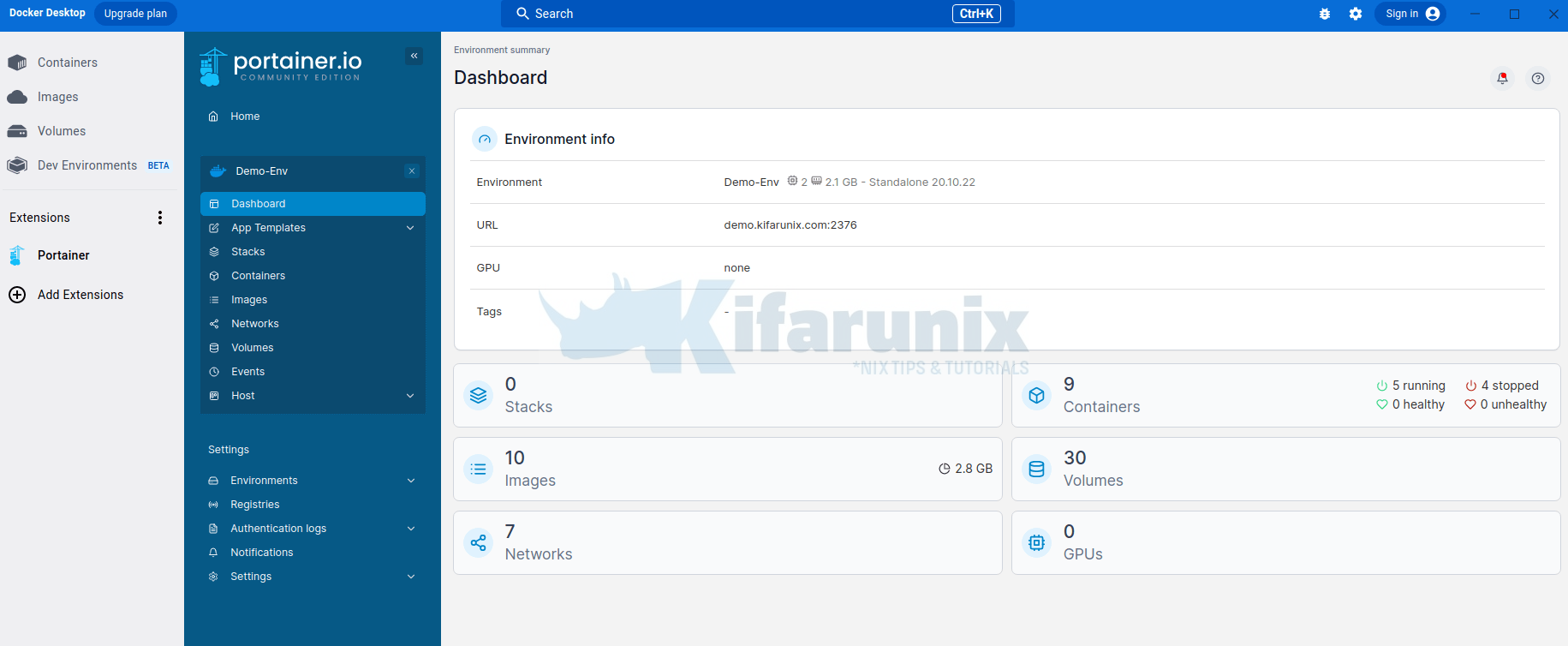Select Add Extensions in Docker sidebar
This screenshot has height=646, width=1568.
tap(80, 295)
